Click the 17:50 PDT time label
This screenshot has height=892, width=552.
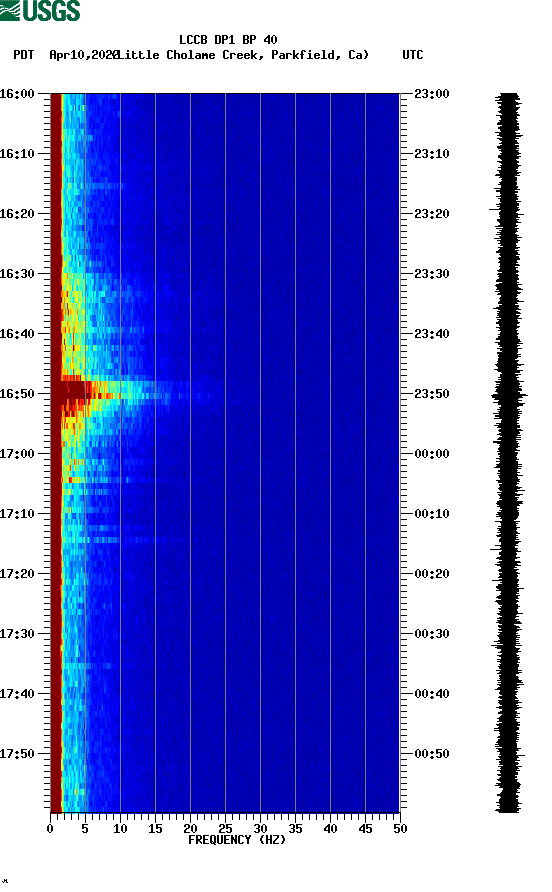pos(17,754)
